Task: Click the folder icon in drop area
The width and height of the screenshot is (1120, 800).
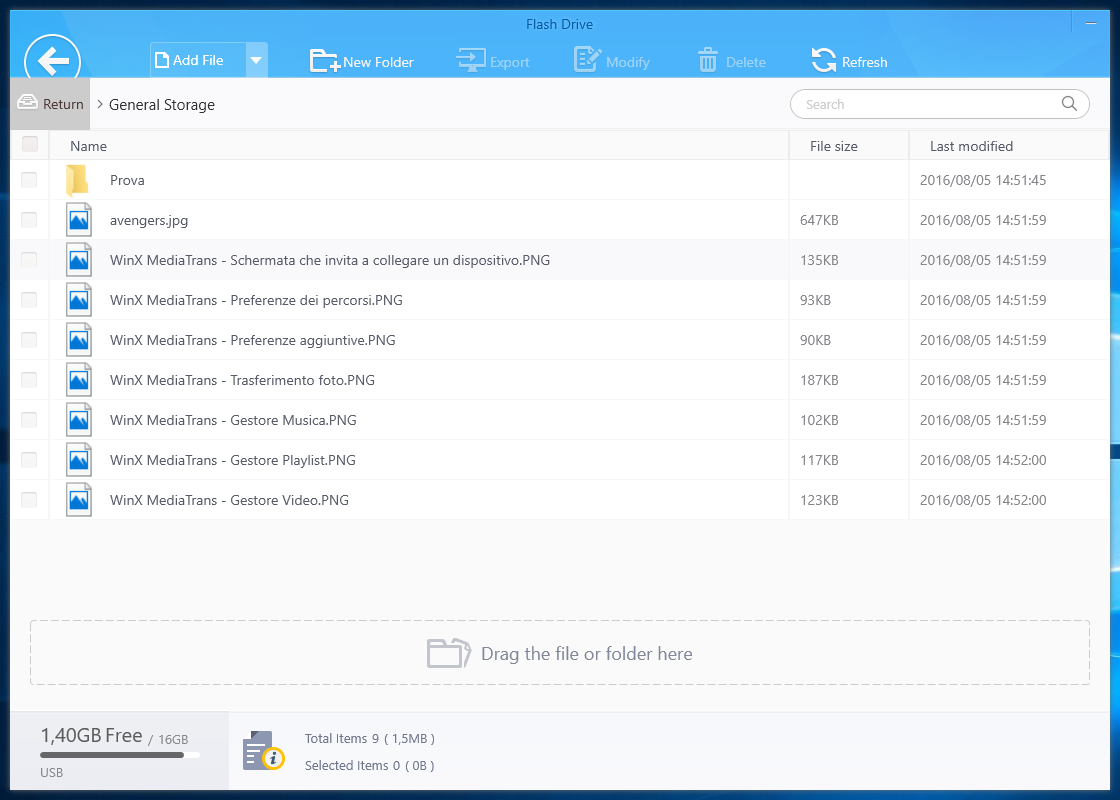Action: point(449,653)
